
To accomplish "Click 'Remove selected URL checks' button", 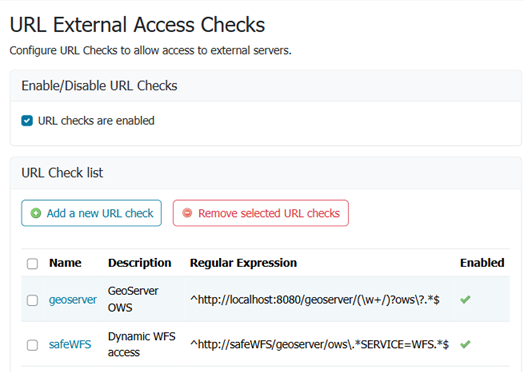I will coord(261,213).
